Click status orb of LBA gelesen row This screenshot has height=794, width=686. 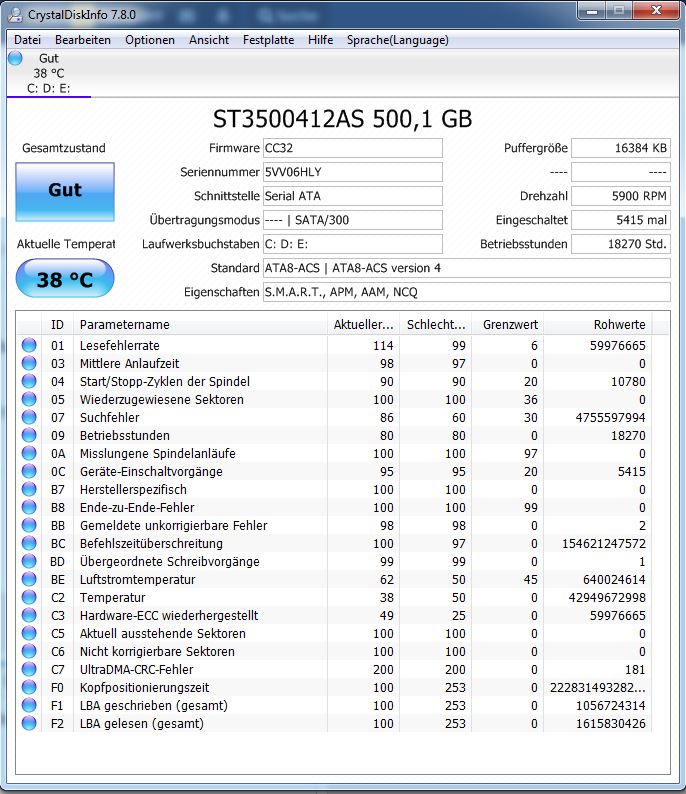29,723
